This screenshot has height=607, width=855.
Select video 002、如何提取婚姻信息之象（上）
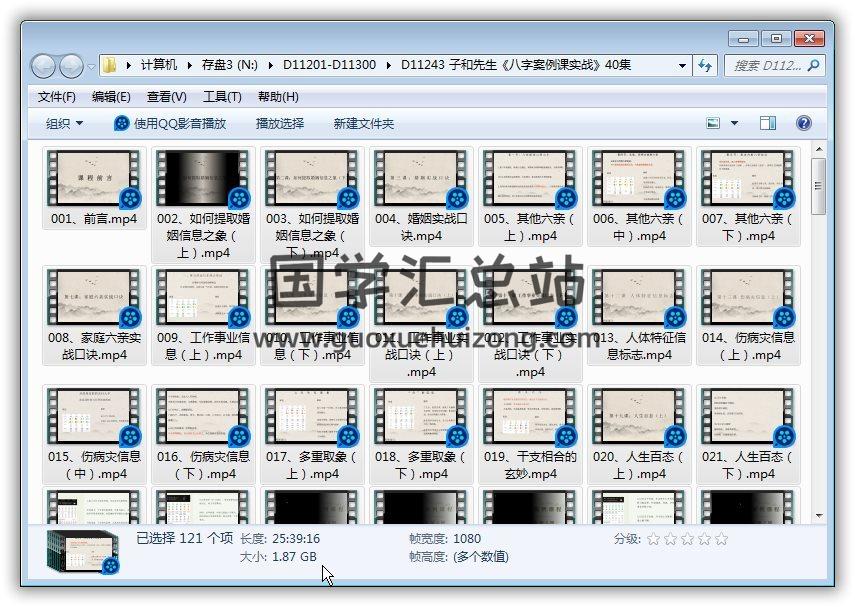coord(203,205)
